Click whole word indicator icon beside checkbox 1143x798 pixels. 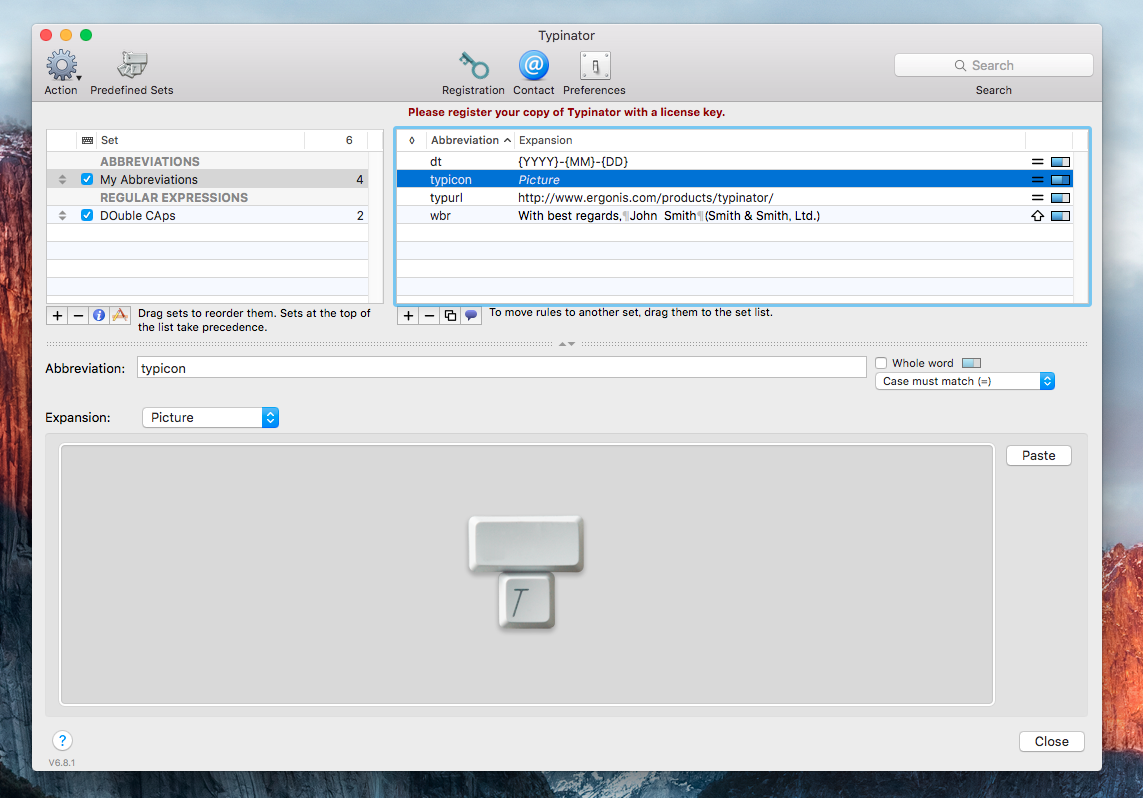pos(971,363)
